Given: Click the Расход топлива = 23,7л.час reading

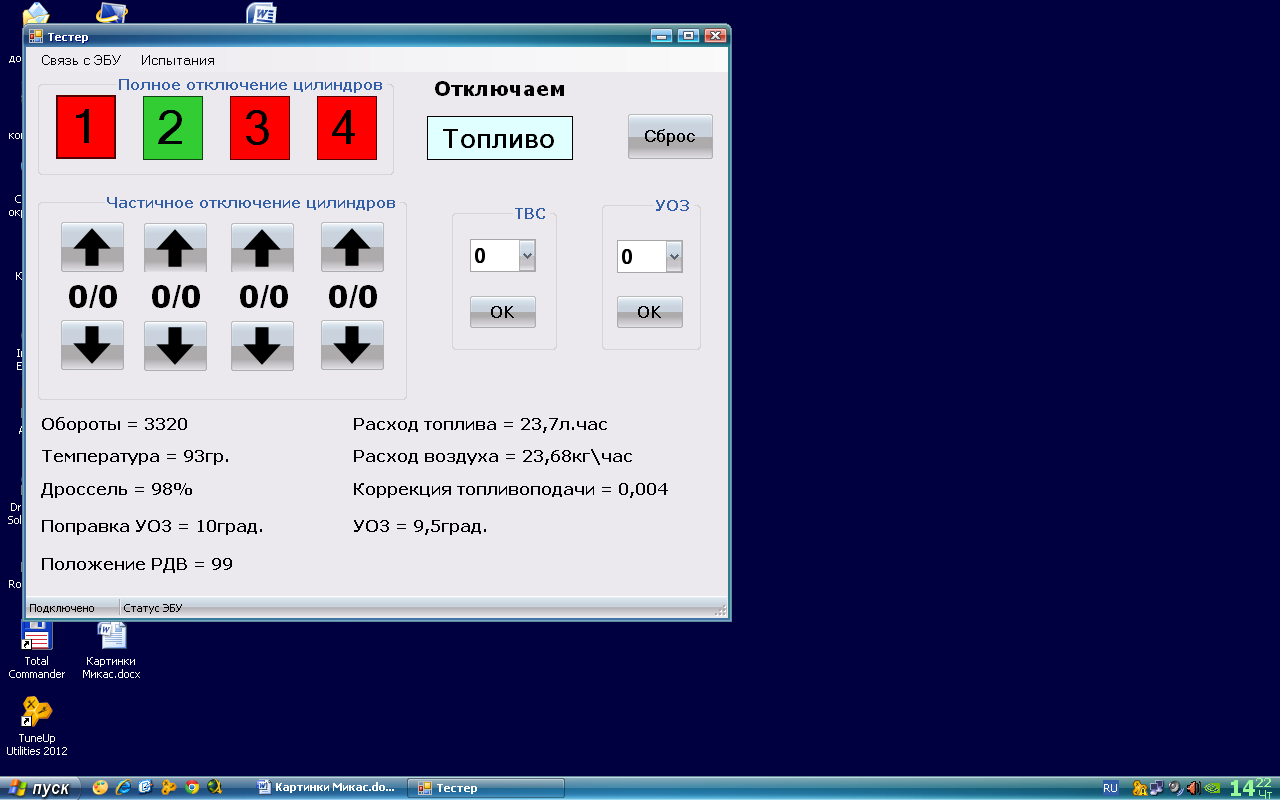Looking at the screenshot, I should click(x=480, y=424).
